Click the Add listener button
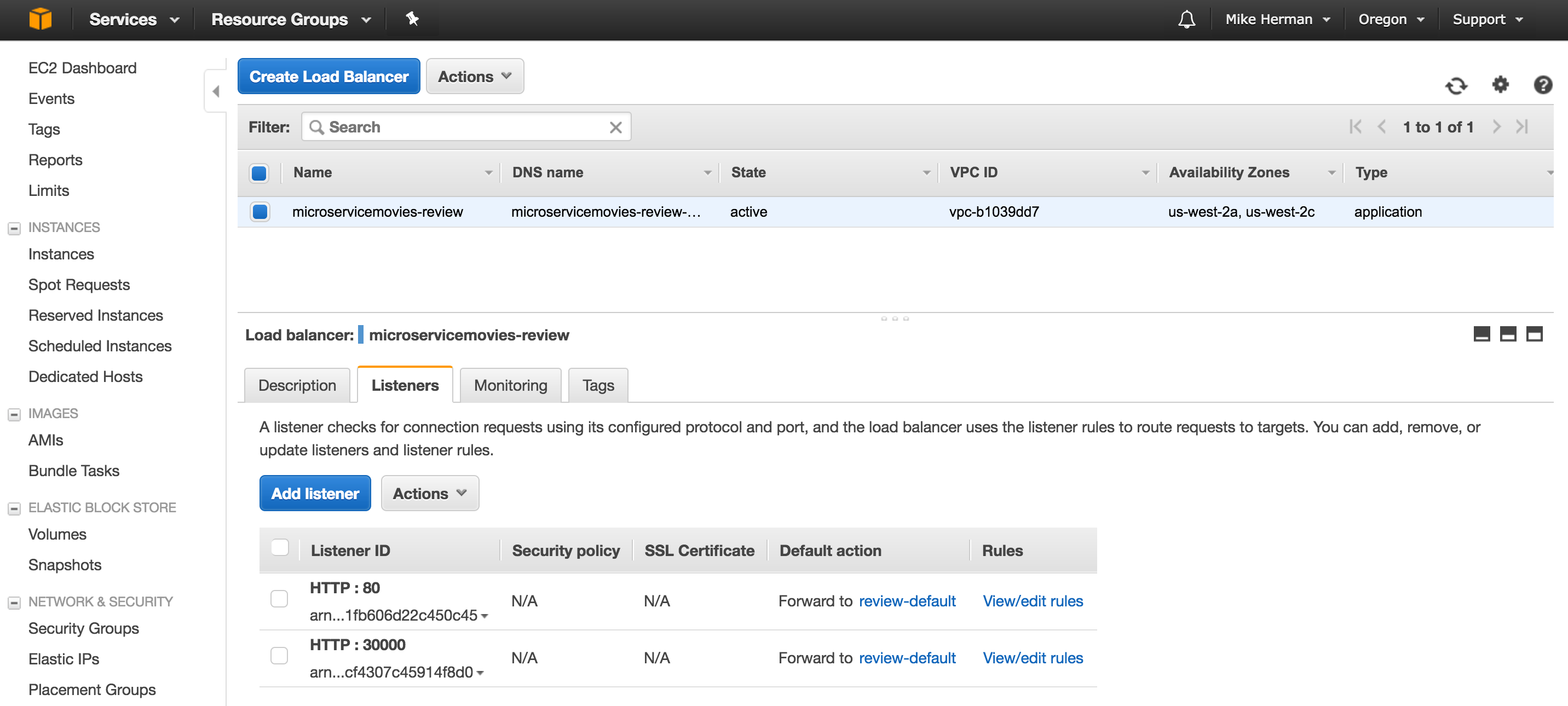The height and width of the screenshot is (706, 1568). [315, 493]
